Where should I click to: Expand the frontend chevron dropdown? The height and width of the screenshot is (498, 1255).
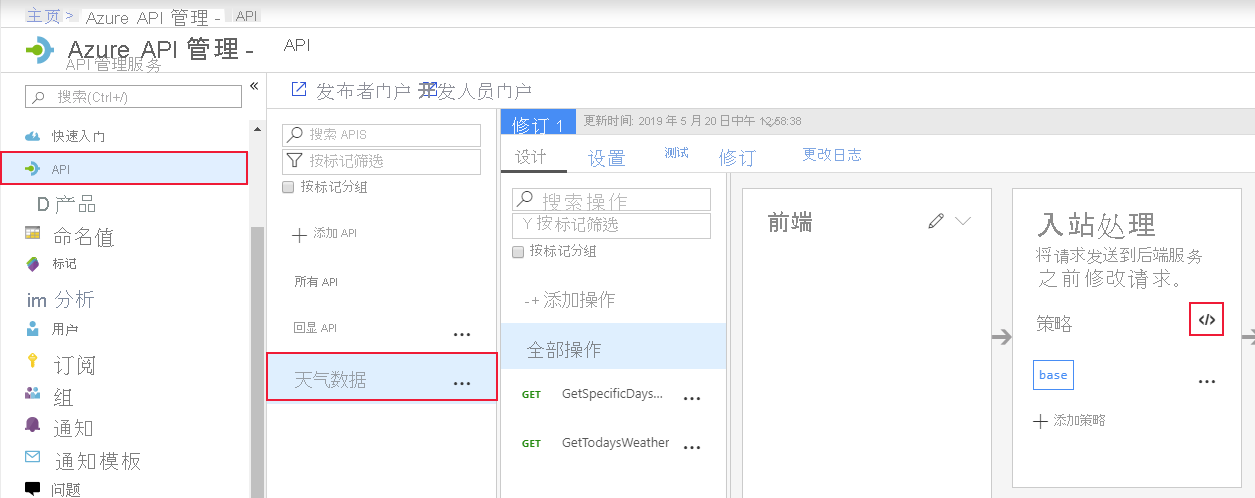[x=963, y=221]
